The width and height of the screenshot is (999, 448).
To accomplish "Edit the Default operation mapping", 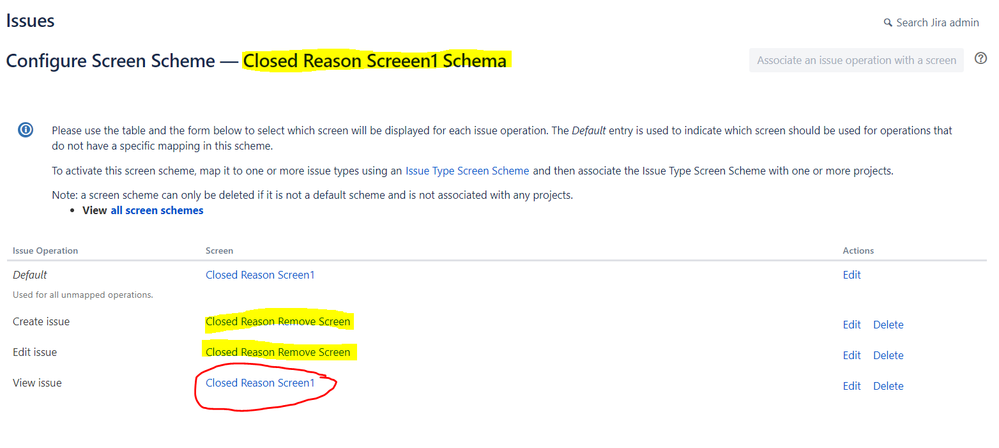I will pos(852,275).
